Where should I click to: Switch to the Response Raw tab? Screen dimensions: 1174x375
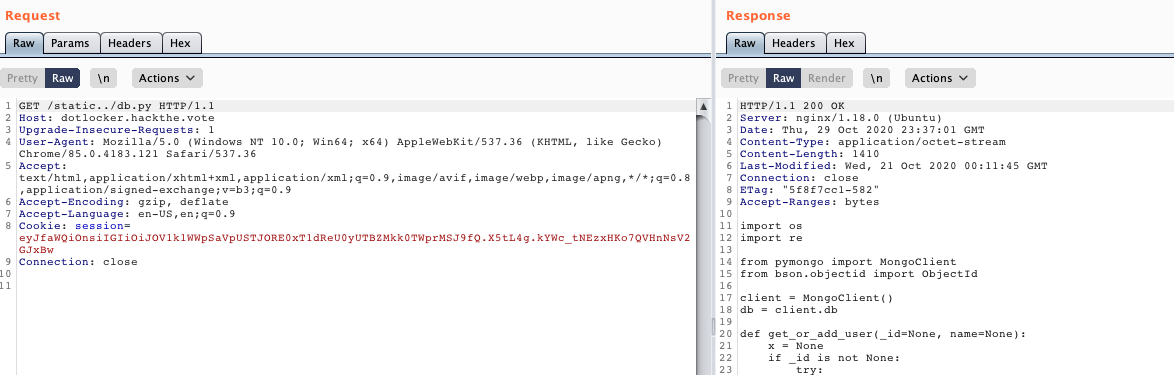tap(745, 43)
